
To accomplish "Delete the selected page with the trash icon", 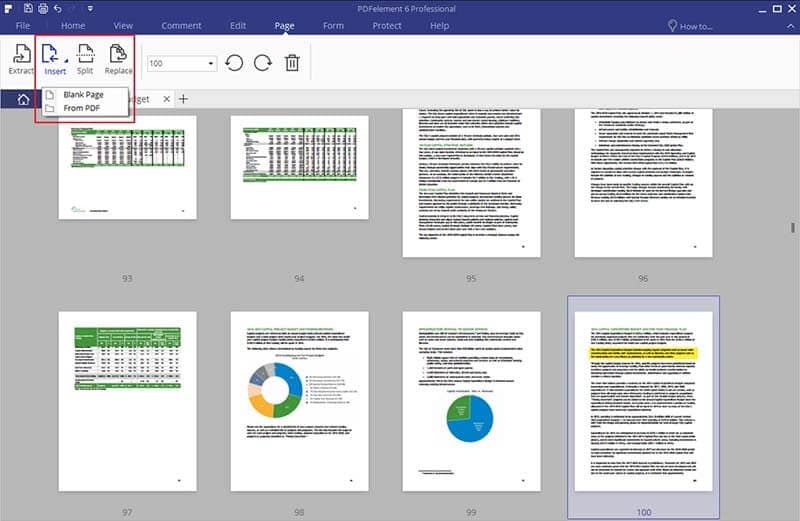I will [x=292, y=63].
